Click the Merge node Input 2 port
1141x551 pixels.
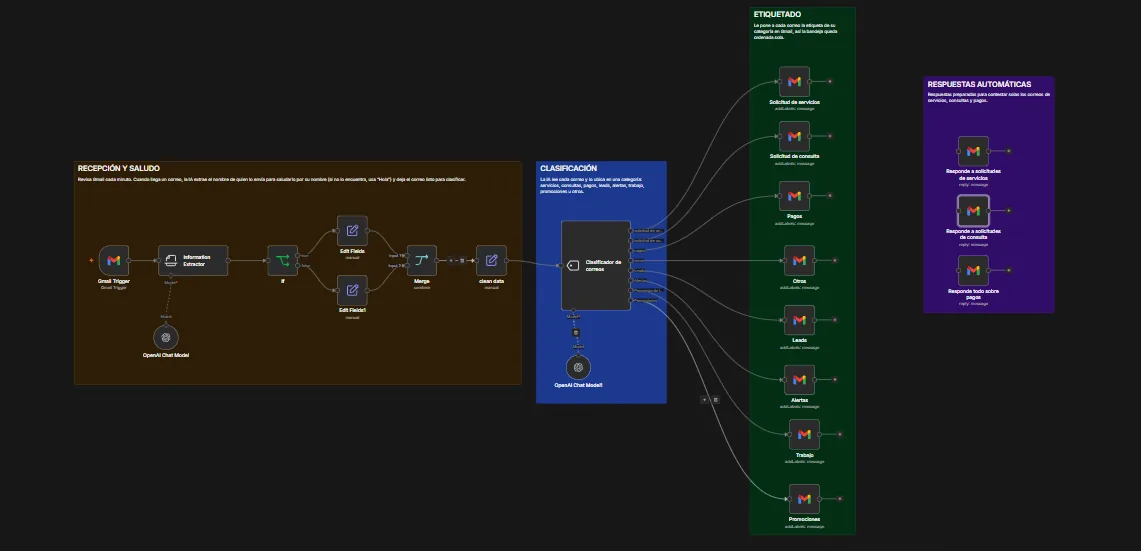click(x=407, y=266)
